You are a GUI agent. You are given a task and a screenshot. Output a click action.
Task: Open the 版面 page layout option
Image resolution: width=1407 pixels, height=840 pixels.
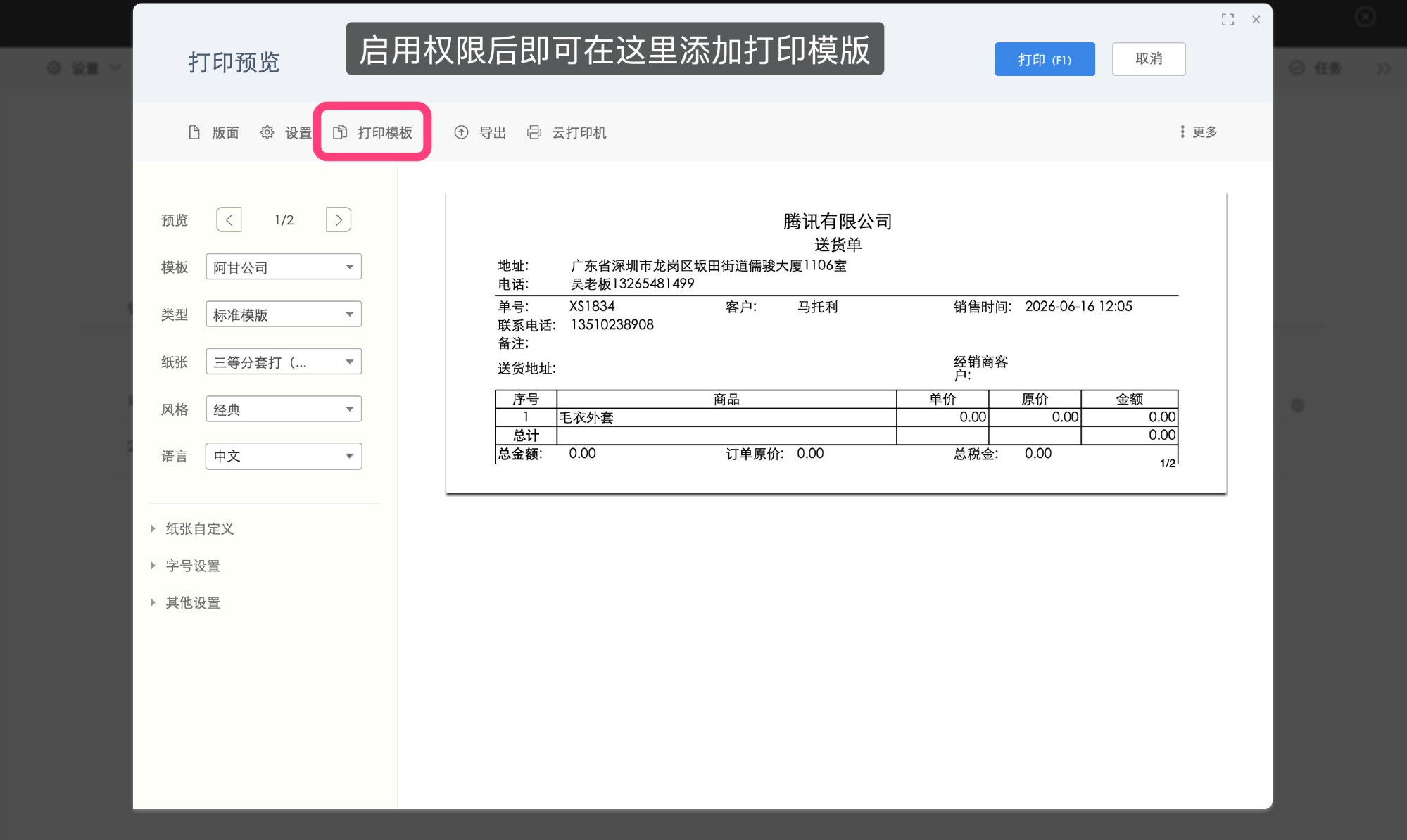tap(214, 132)
